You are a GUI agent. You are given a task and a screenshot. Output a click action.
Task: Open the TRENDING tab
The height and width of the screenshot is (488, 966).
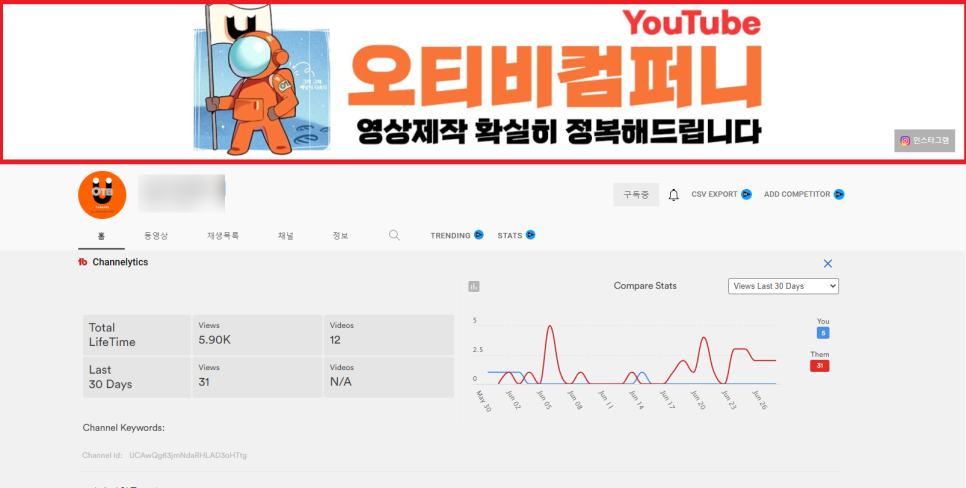click(x=457, y=235)
